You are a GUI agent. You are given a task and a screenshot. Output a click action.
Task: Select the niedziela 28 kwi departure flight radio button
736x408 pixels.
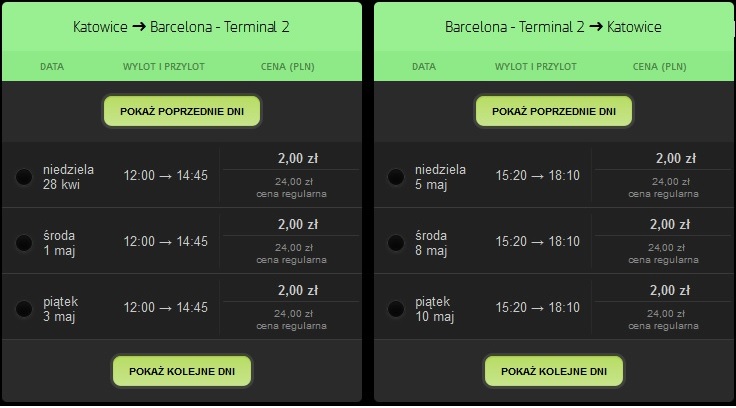click(x=24, y=177)
